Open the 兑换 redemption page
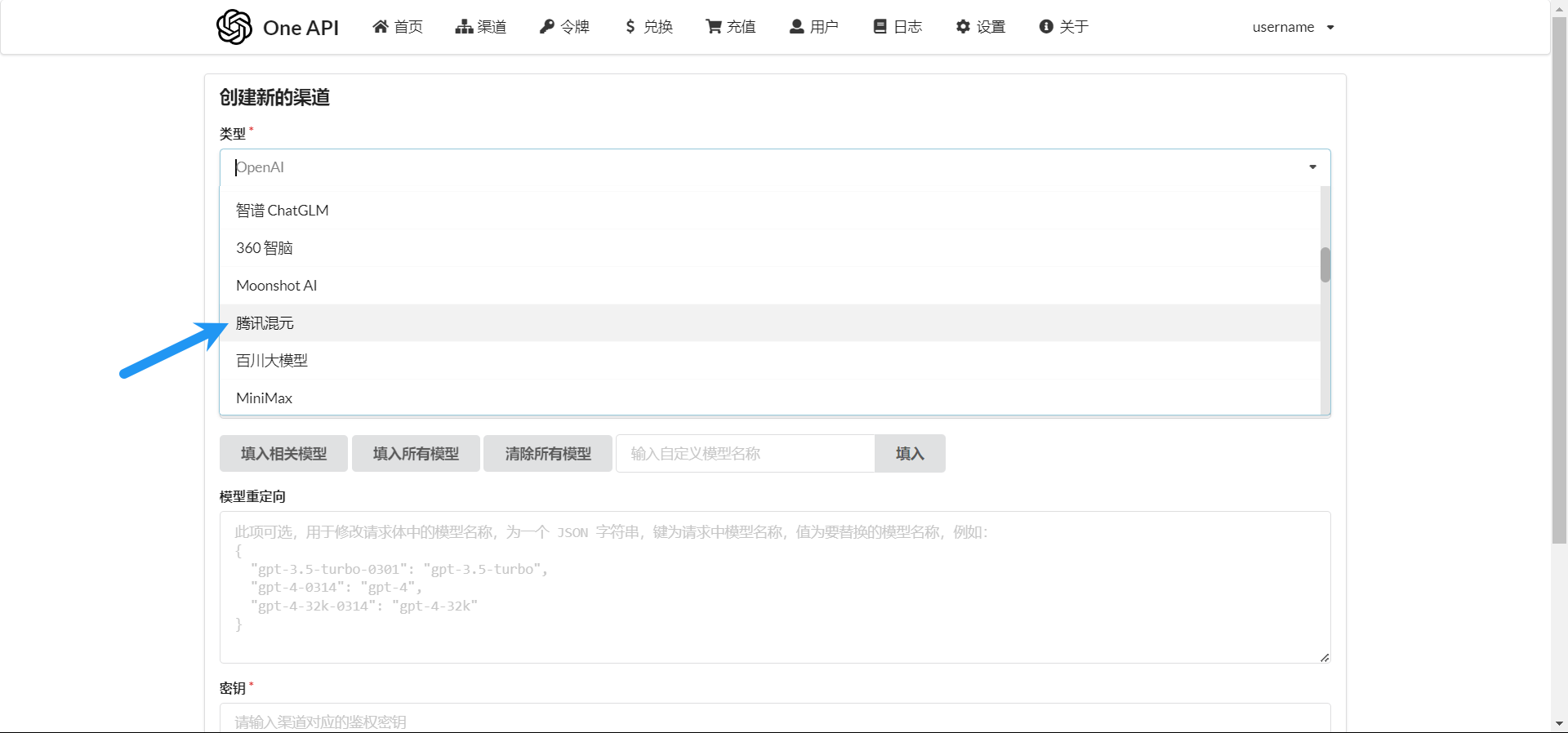1568x733 pixels. [648, 27]
